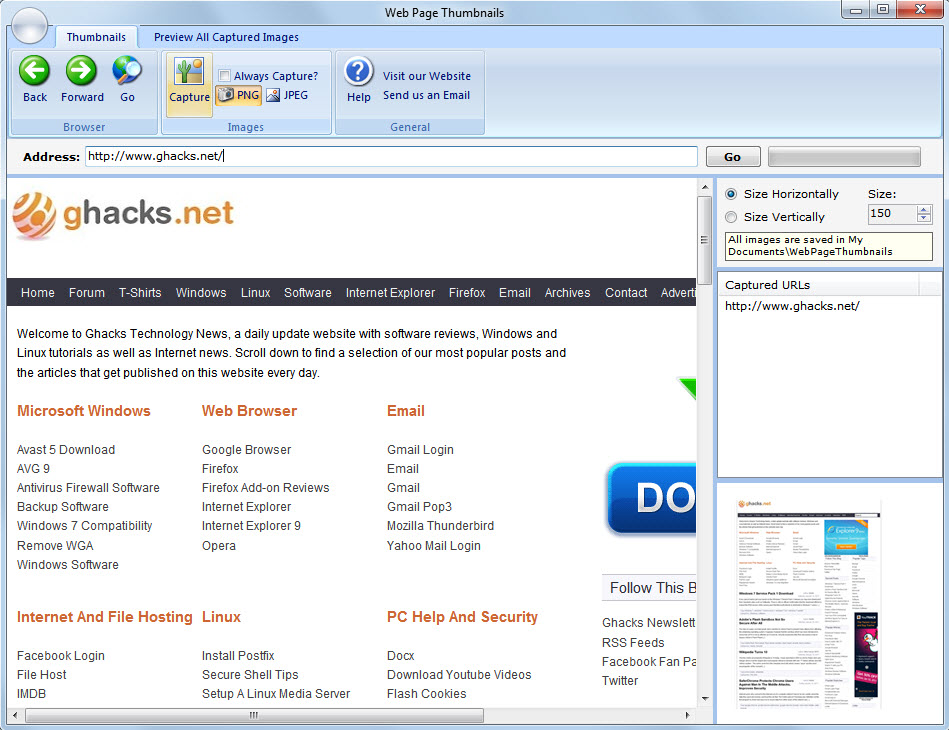Select Size Vertically radio button
The image size is (949, 730).
731,217
